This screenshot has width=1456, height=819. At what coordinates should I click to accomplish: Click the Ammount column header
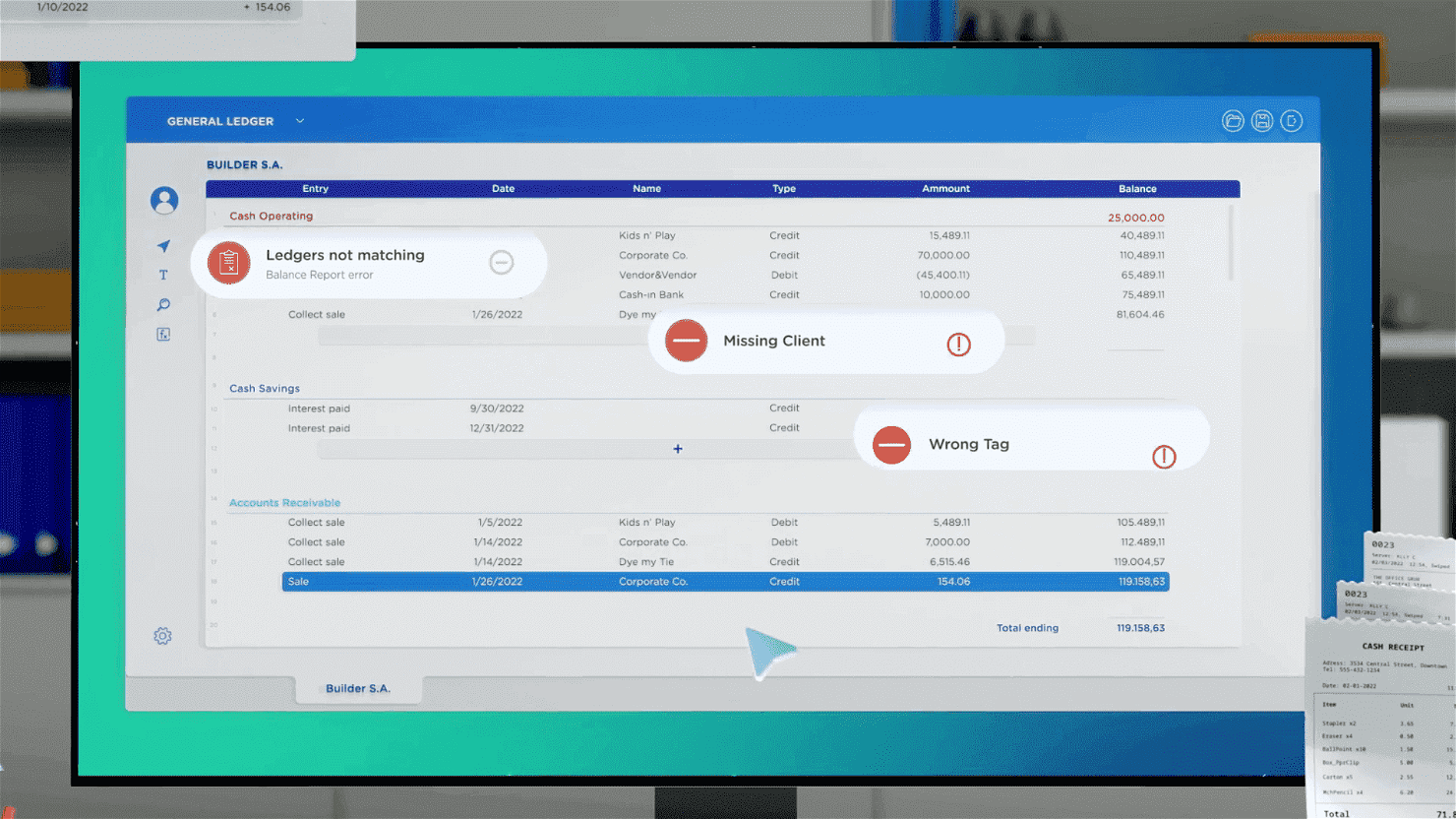tap(945, 188)
